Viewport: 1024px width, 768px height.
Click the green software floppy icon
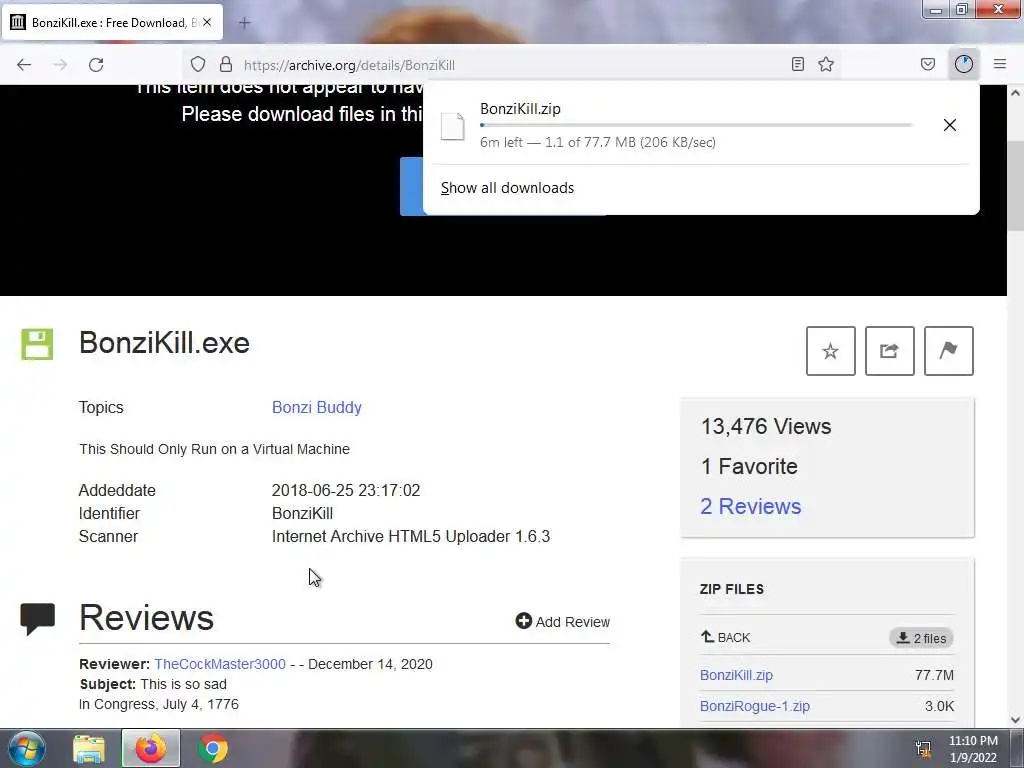pyautogui.click(x=37, y=344)
